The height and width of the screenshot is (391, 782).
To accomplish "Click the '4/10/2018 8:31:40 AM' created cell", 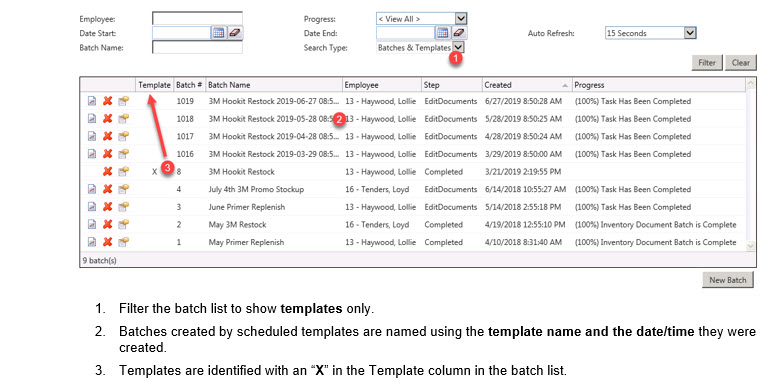I will pyautogui.click(x=523, y=242).
